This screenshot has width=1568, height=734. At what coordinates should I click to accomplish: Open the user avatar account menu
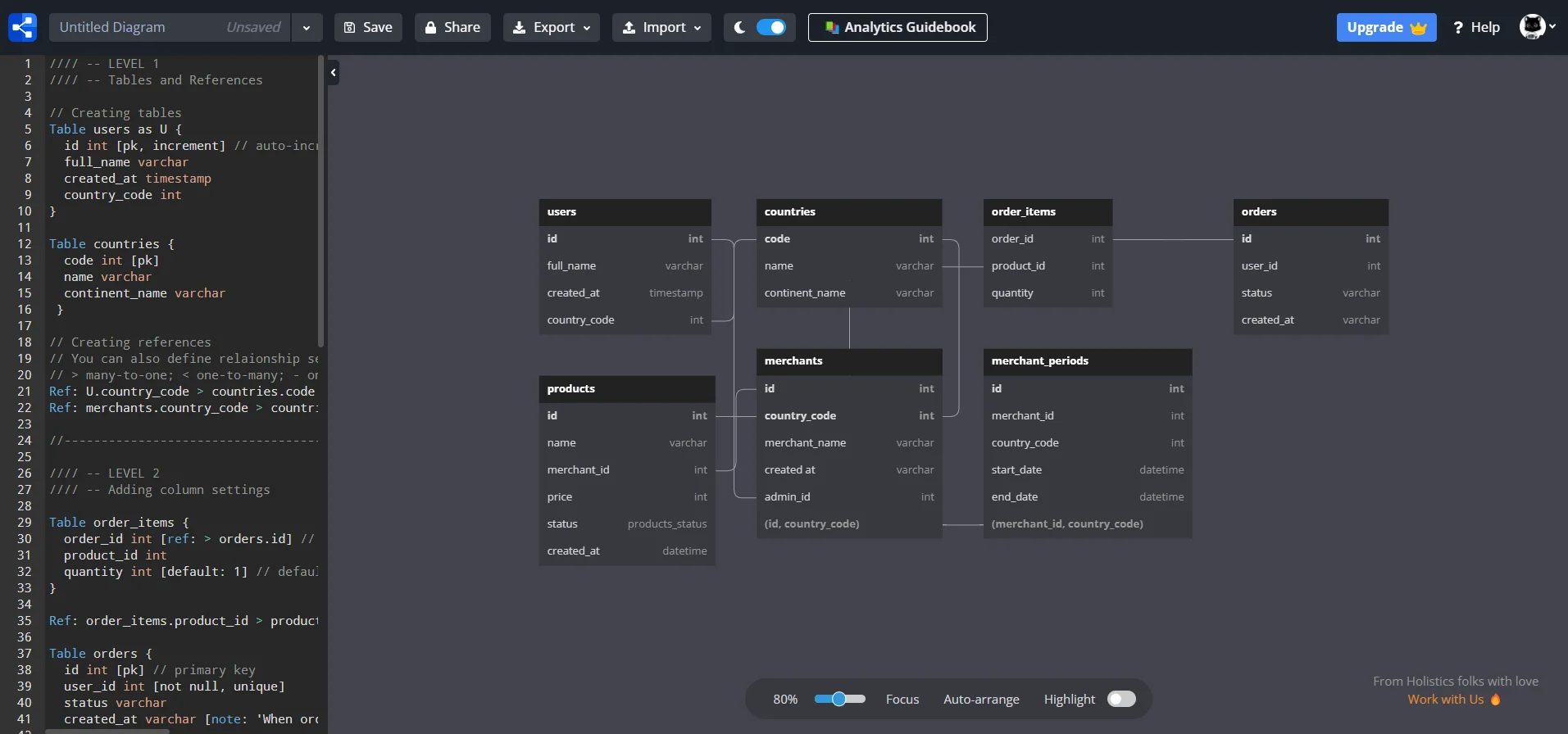(1537, 27)
